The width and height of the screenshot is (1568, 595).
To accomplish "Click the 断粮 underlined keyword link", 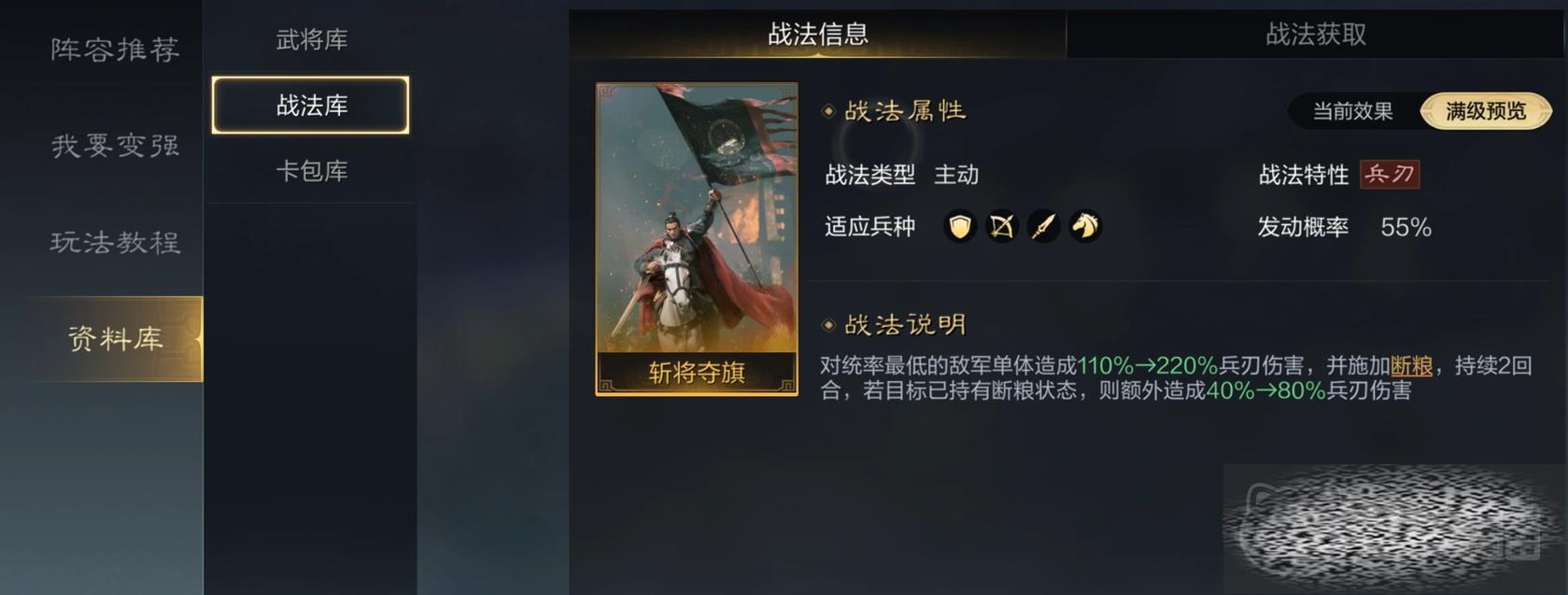I will pyautogui.click(x=1411, y=365).
